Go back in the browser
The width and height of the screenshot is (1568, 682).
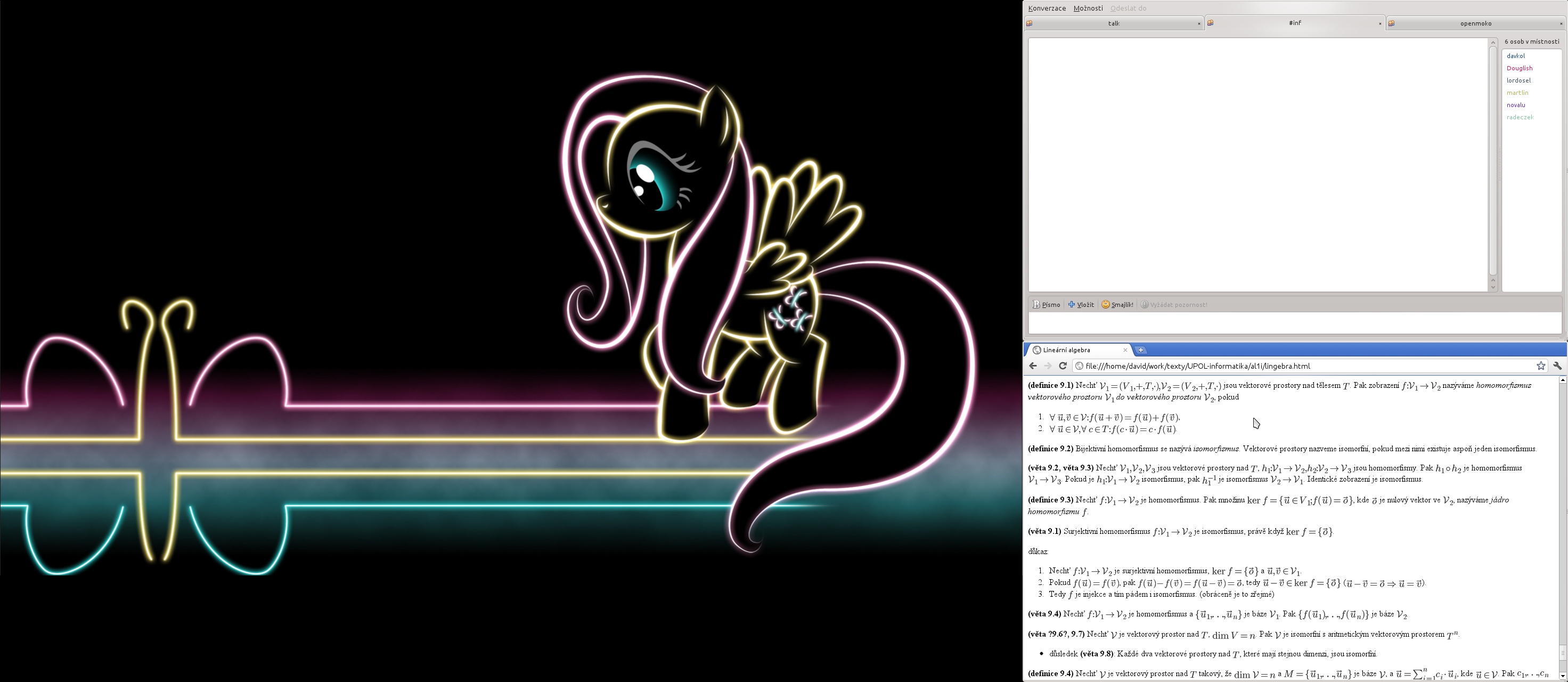click(1032, 366)
